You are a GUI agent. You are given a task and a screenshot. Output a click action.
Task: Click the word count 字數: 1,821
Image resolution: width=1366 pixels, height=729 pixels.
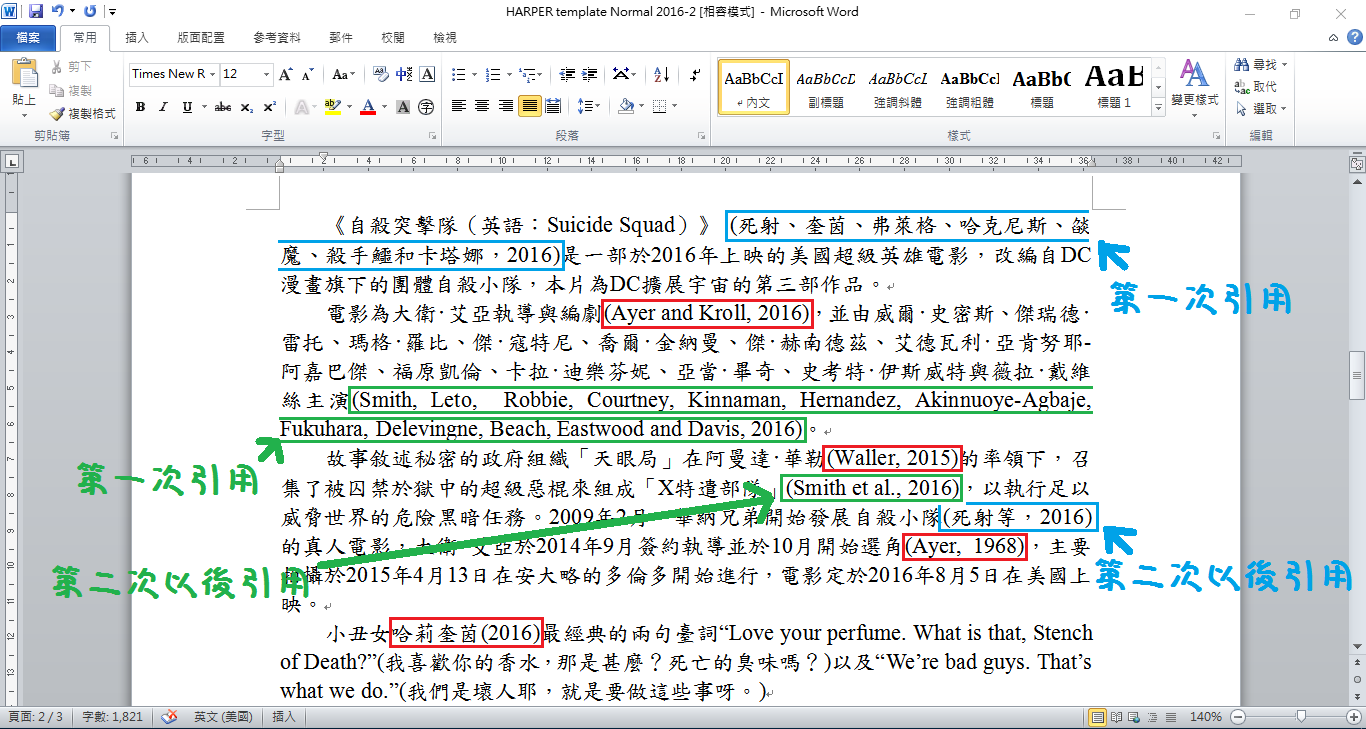112,717
